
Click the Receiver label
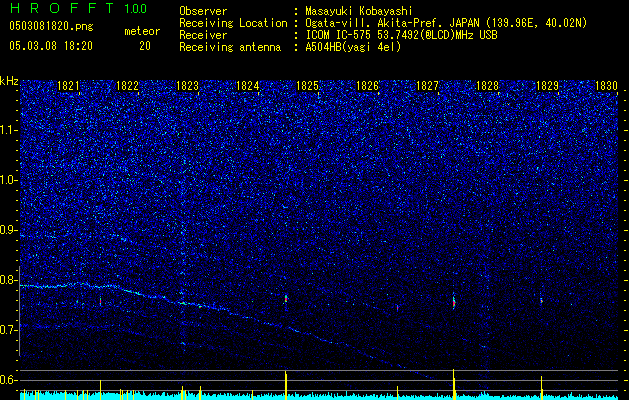[203, 35]
